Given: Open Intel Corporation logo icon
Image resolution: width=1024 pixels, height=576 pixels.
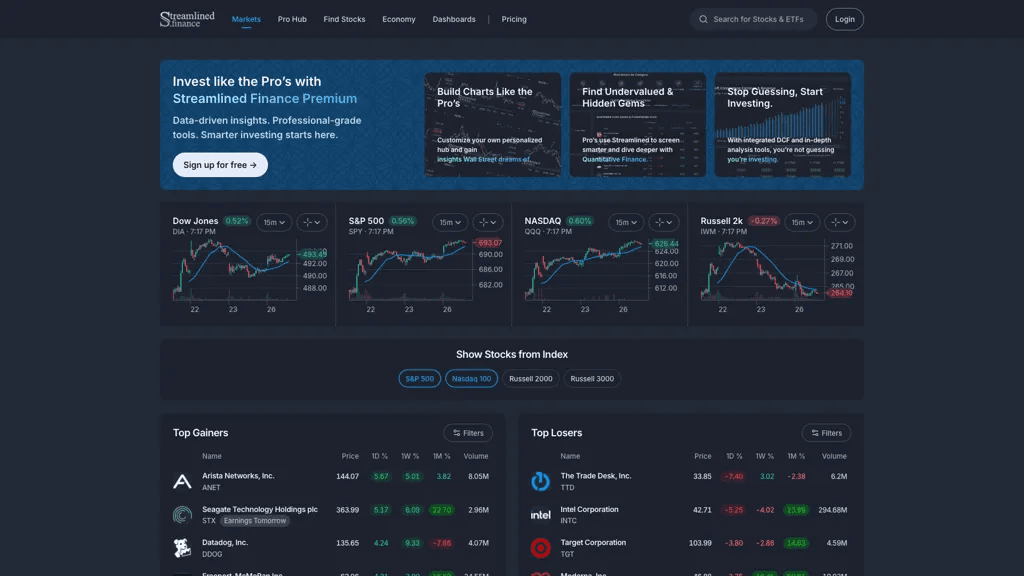Looking at the screenshot, I should [540, 515].
